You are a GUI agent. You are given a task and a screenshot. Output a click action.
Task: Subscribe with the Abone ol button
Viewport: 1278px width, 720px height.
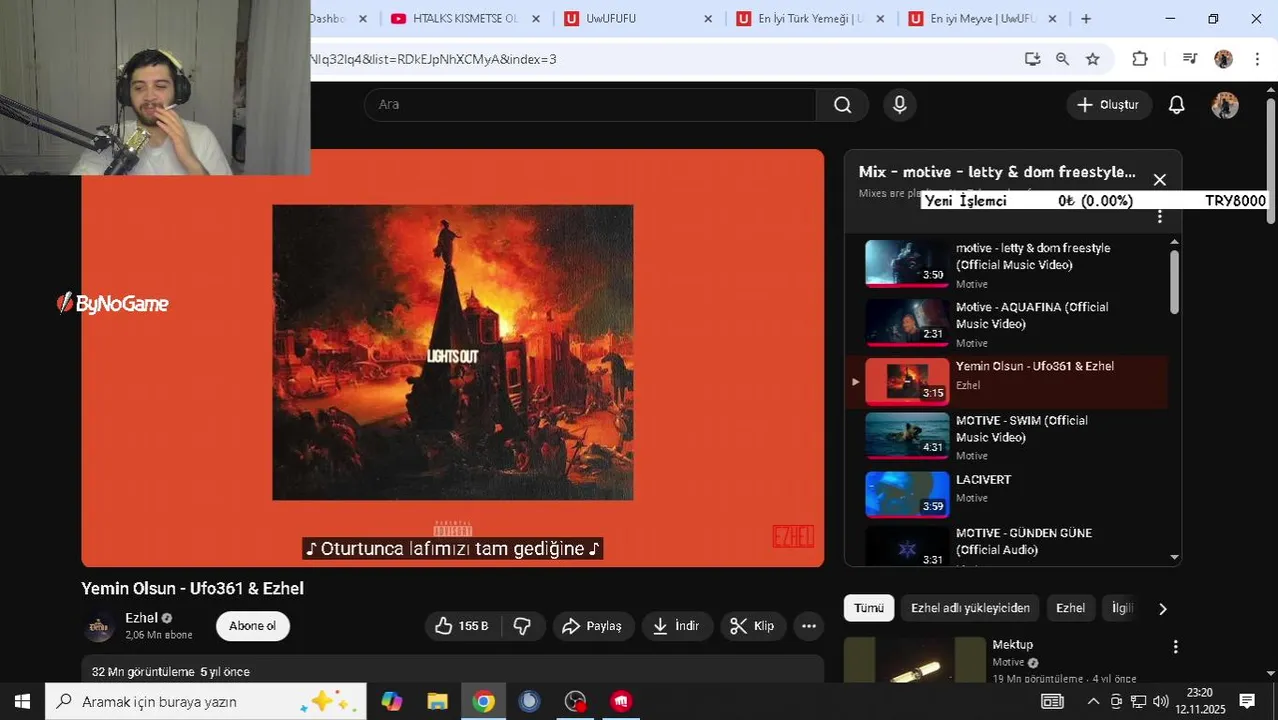pyautogui.click(x=252, y=626)
